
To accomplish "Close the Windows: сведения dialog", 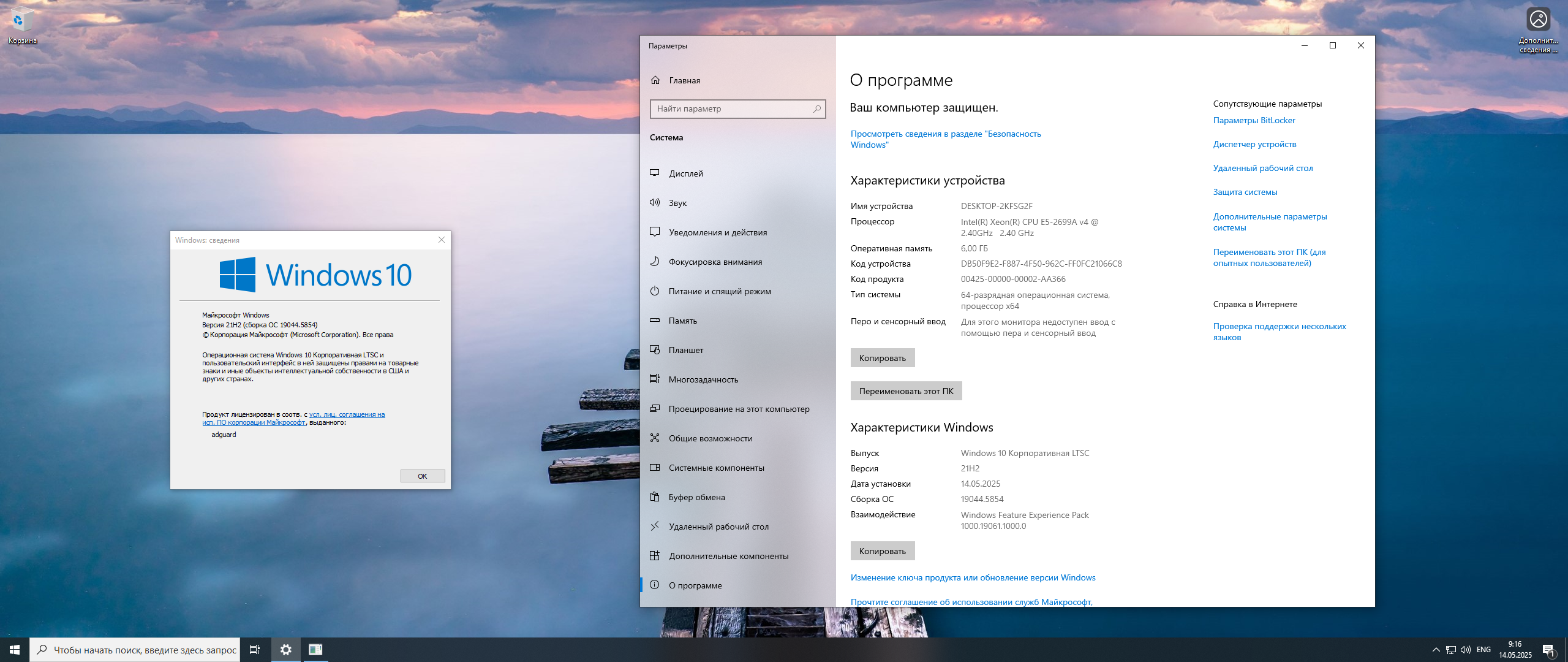I will pyautogui.click(x=442, y=240).
